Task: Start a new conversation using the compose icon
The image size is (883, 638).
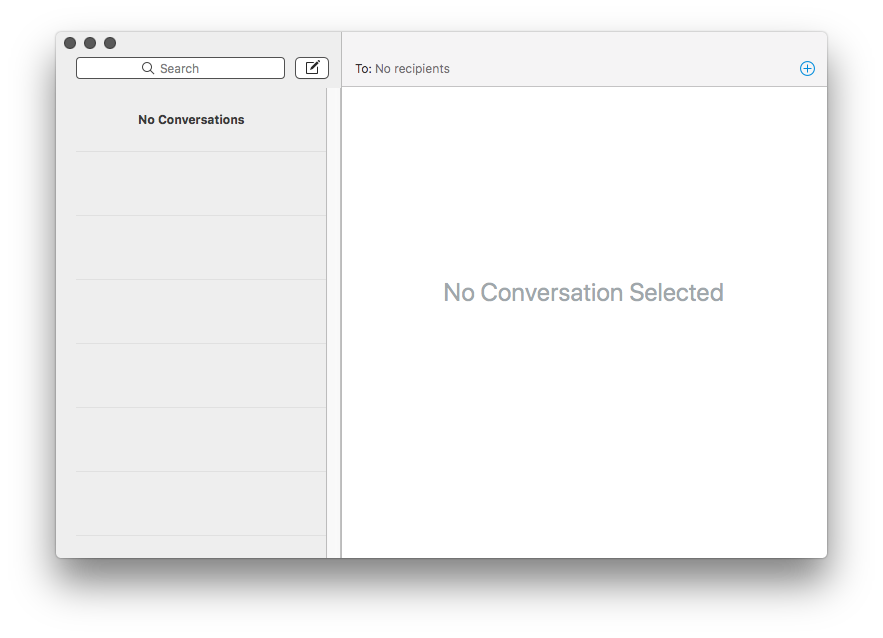Action: click(311, 67)
